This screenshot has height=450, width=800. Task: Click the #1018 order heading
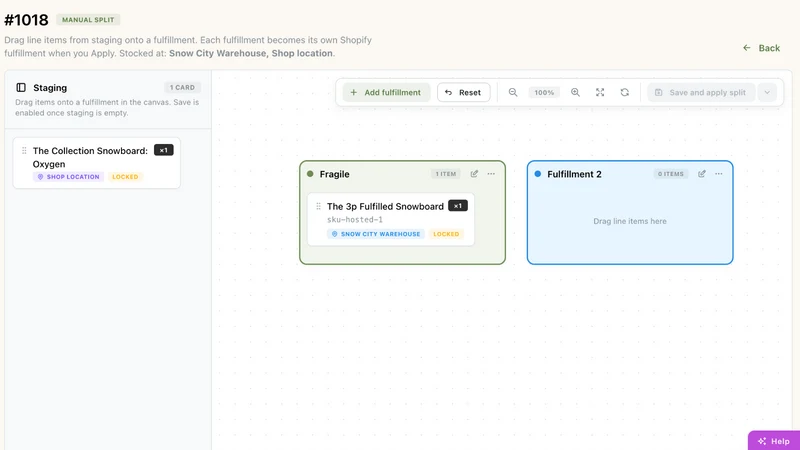26,20
